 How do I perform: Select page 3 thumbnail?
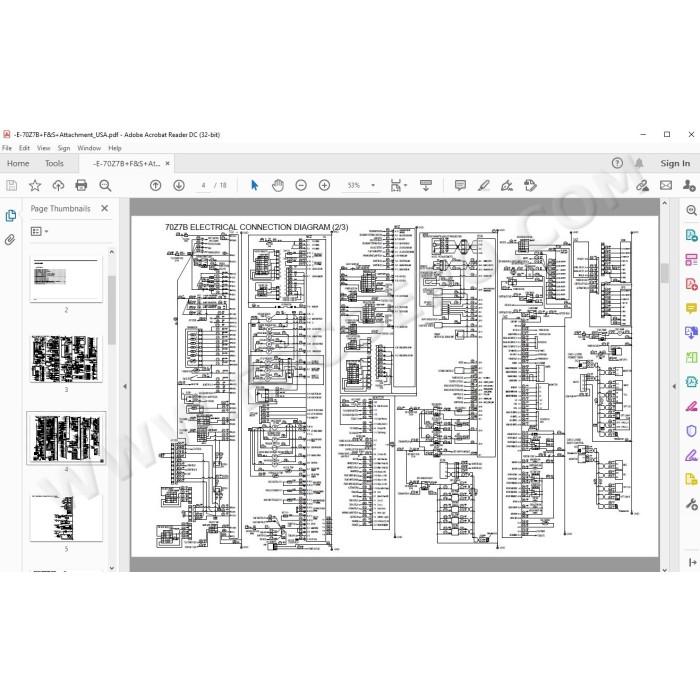pos(66,359)
